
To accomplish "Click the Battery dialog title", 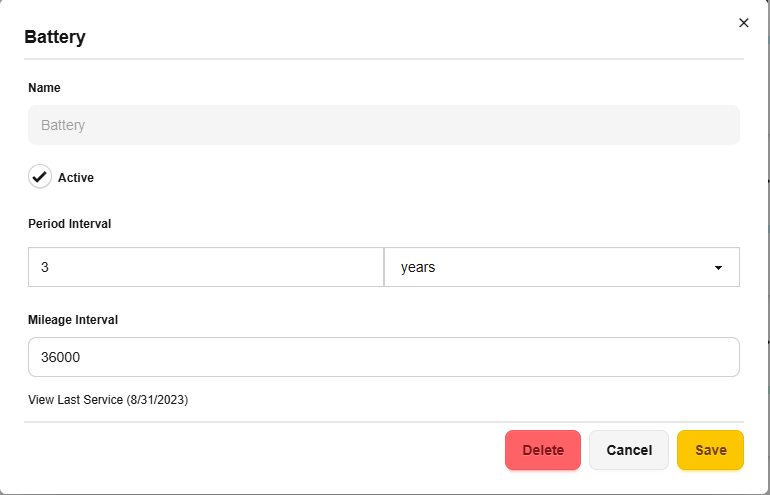I will point(55,37).
